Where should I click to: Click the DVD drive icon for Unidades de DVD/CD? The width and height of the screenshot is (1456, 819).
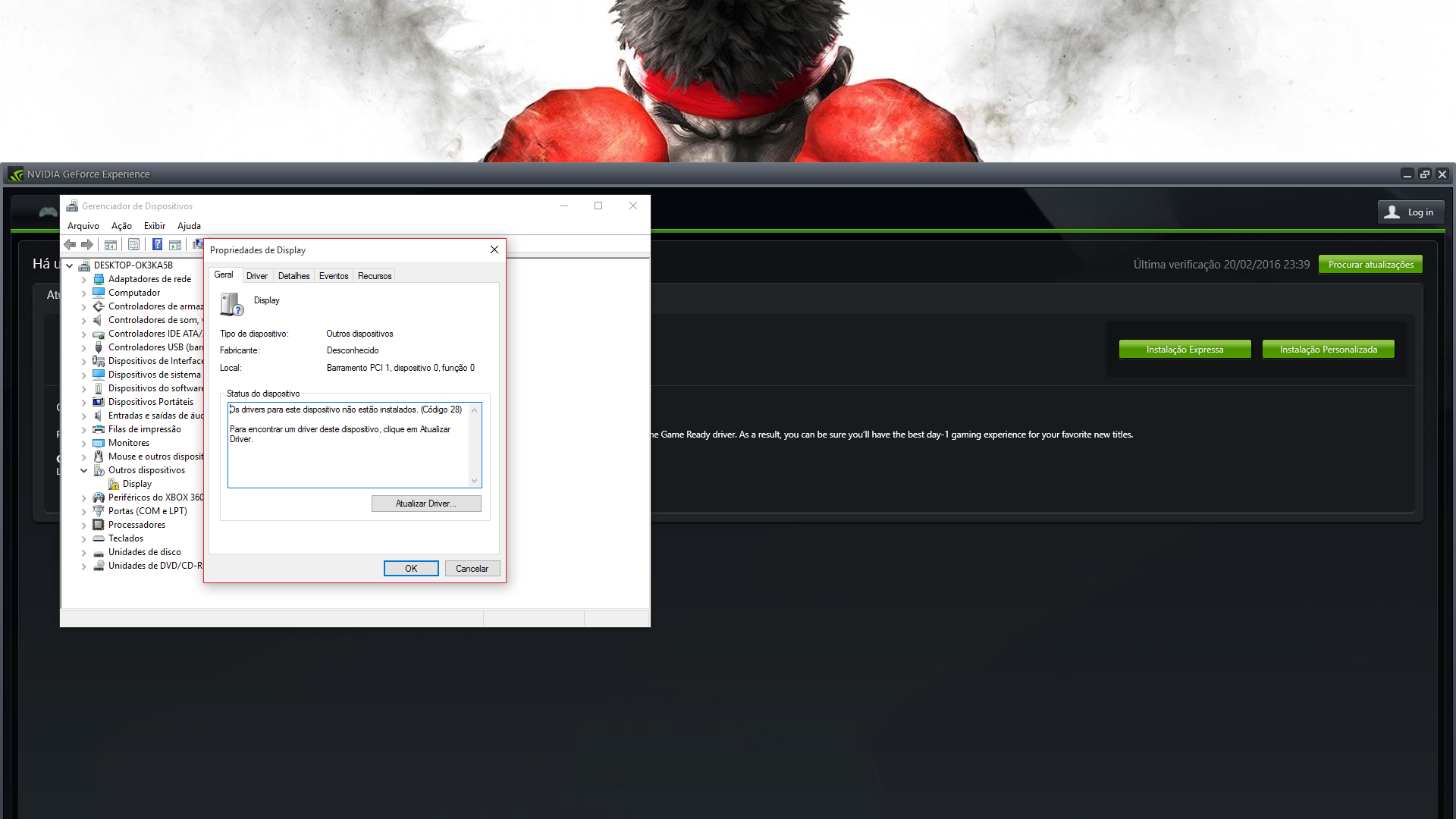pyautogui.click(x=99, y=566)
